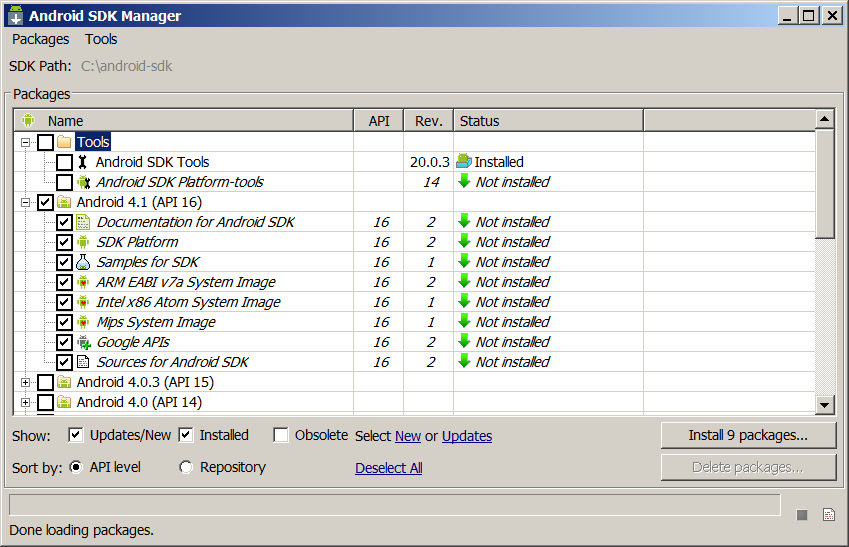The height and width of the screenshot is (547, 849).
Task: Uncheck the Samples for SDK checkbox
Action: tap(64, 263)
